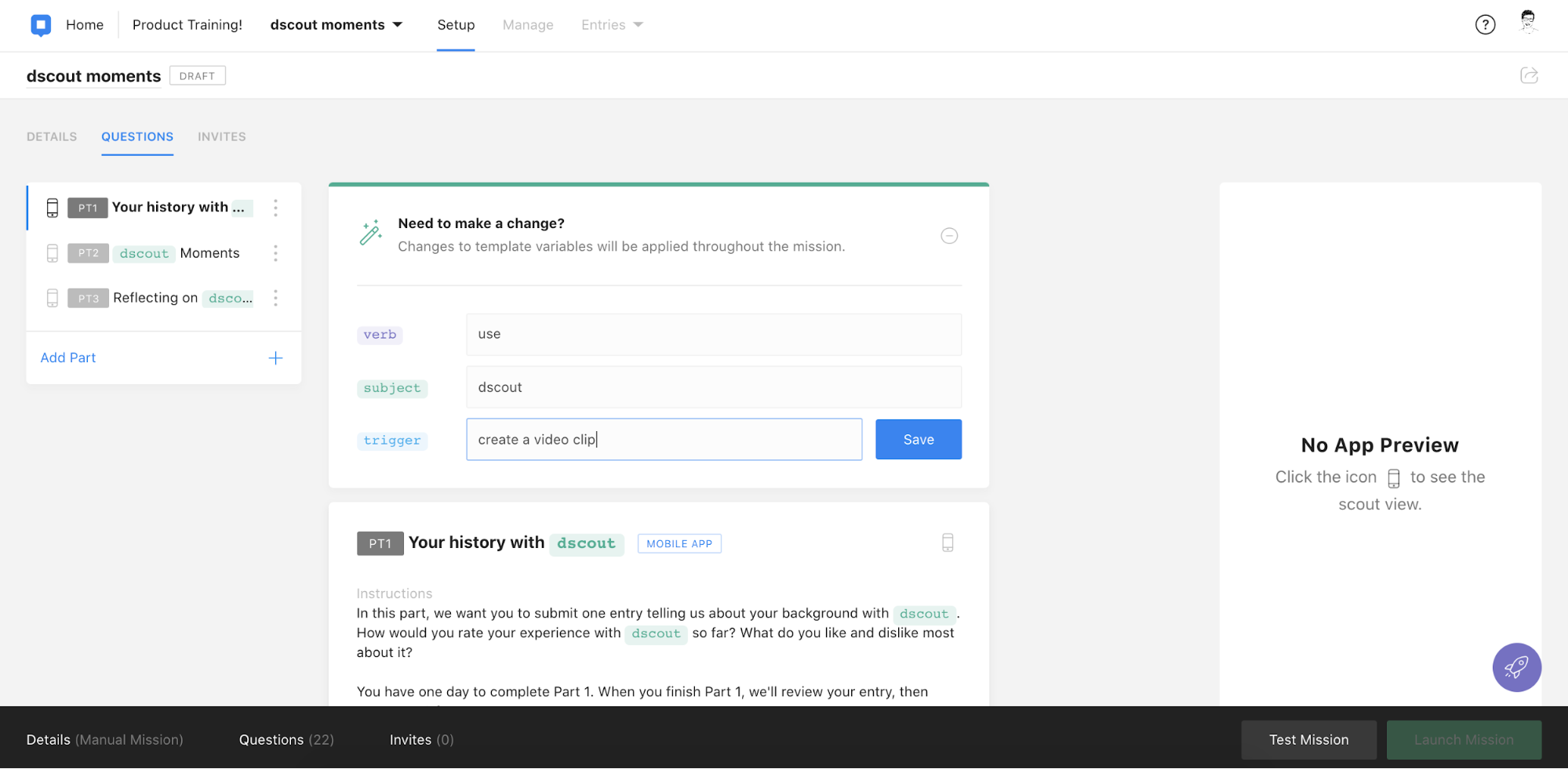The width and height of the screenshot is (1568, 769).
Task: Open the three-dot menu for PT3
Action: [x=275, y=298]
